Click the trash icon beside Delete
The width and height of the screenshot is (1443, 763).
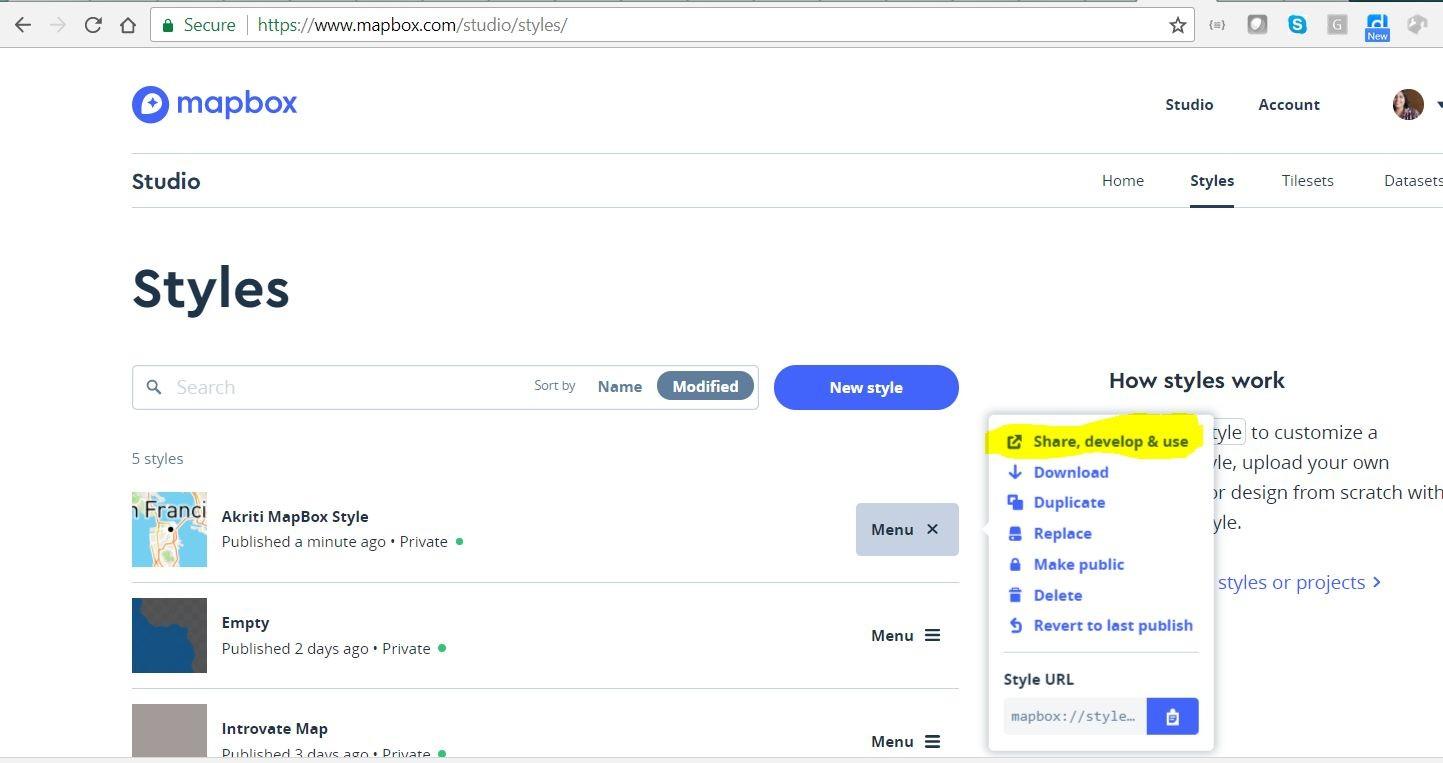click(1015, 595)
